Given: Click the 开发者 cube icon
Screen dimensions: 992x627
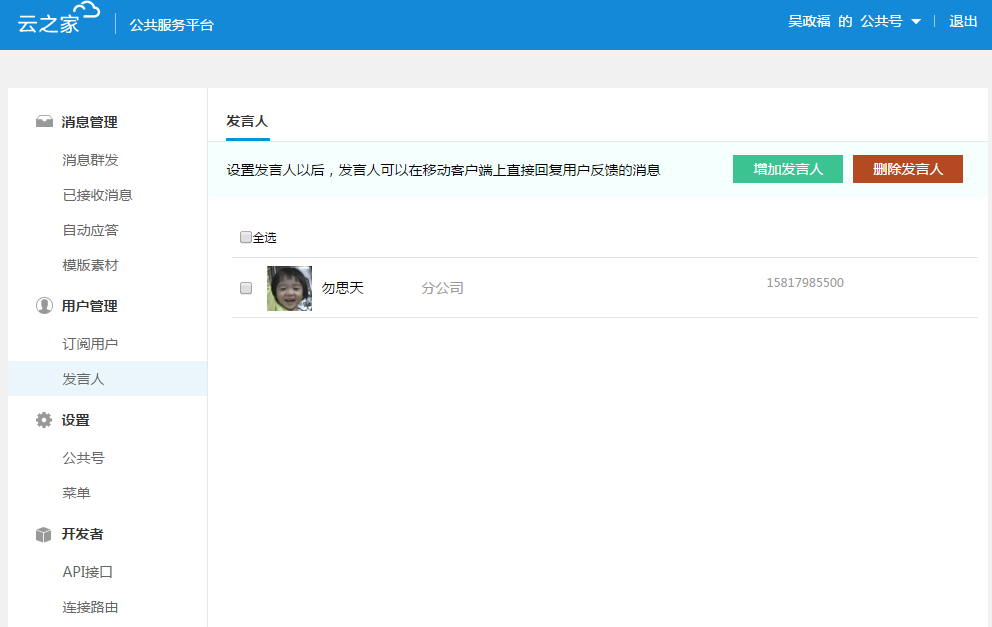Looking at the screenshot, I should (44, 534).
